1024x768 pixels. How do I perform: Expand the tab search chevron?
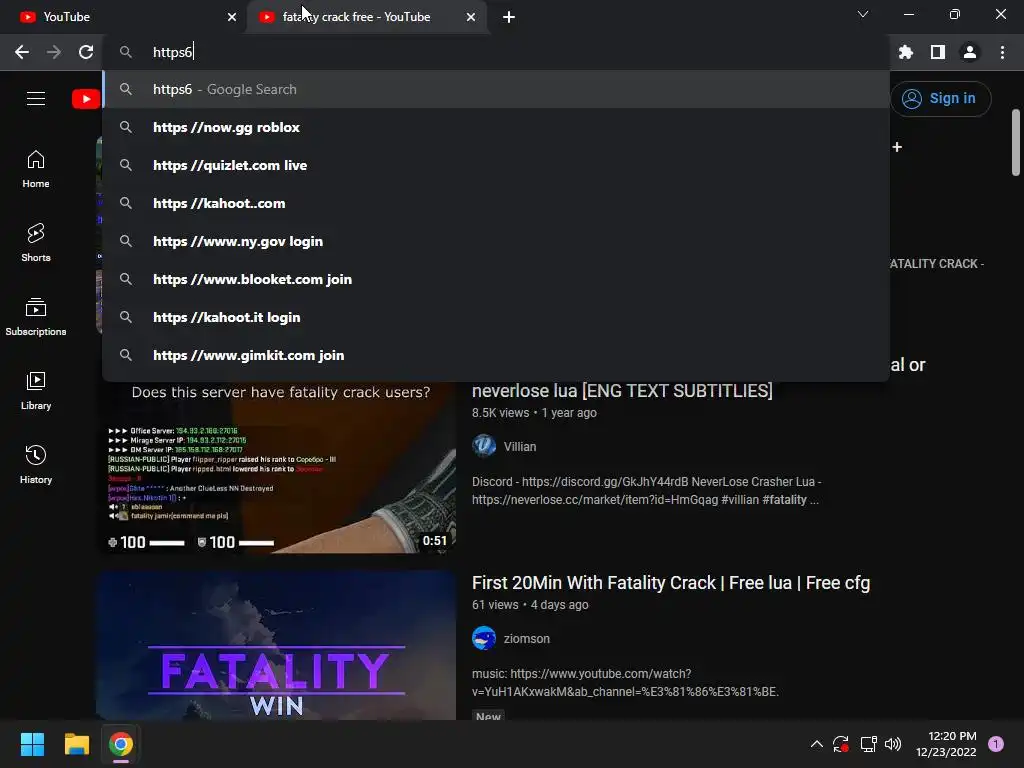(x=863, y=14)
